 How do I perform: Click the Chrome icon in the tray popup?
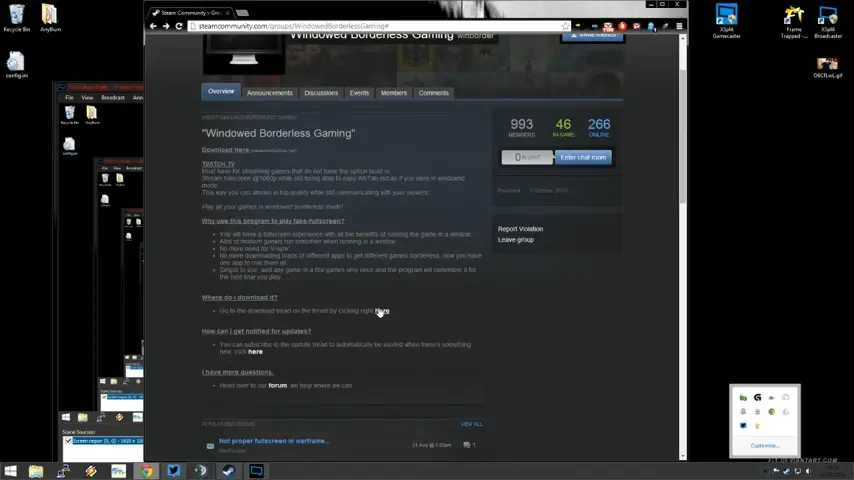[771, 412]
